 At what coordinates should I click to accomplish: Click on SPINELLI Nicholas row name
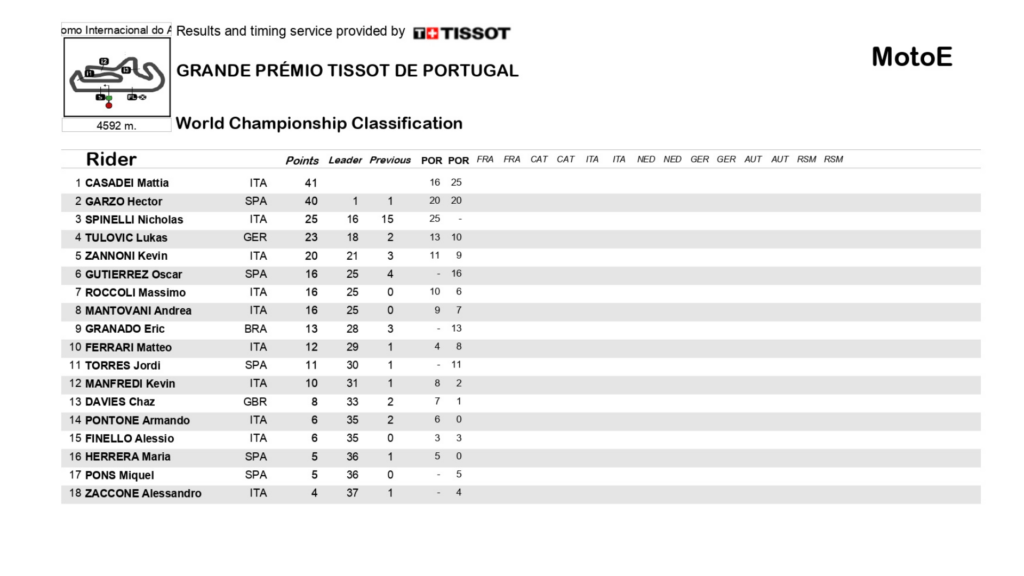pos(134,219)
